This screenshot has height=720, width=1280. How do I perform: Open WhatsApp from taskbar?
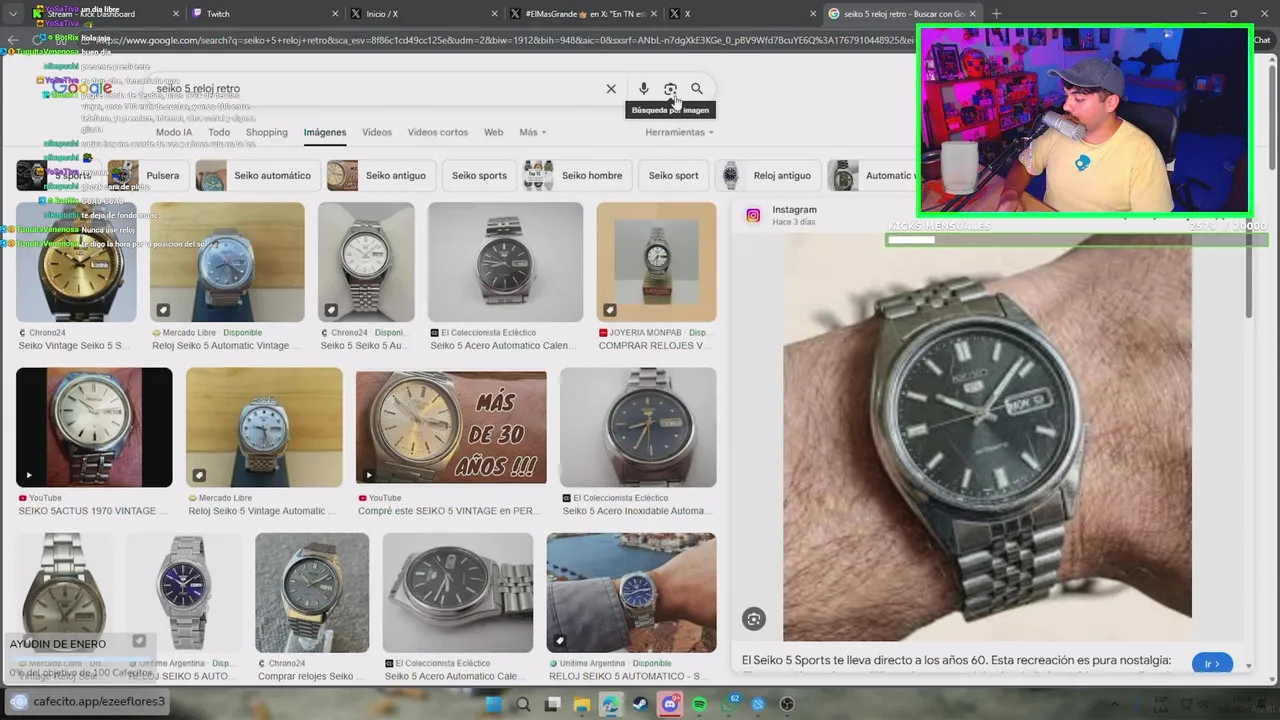click(729, 705)
